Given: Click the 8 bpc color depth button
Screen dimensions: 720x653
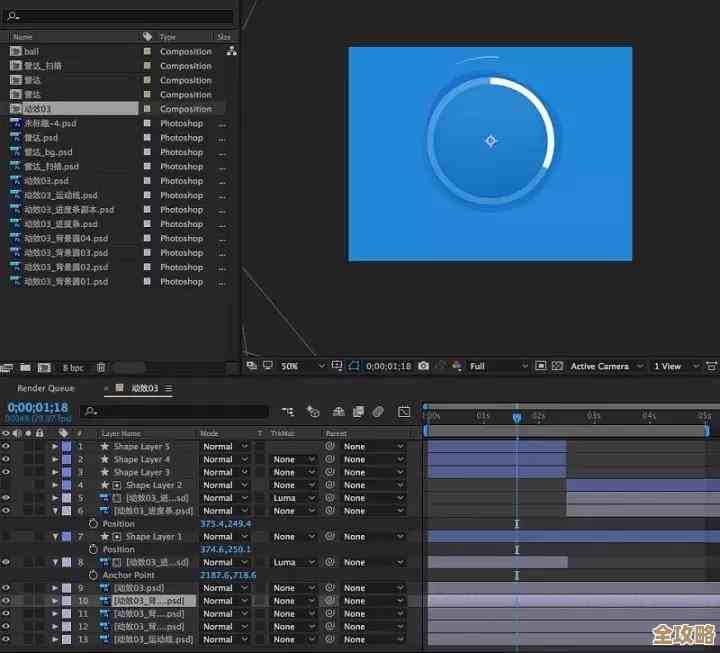Looking at the screenshot, I should (x=73, y=368).
